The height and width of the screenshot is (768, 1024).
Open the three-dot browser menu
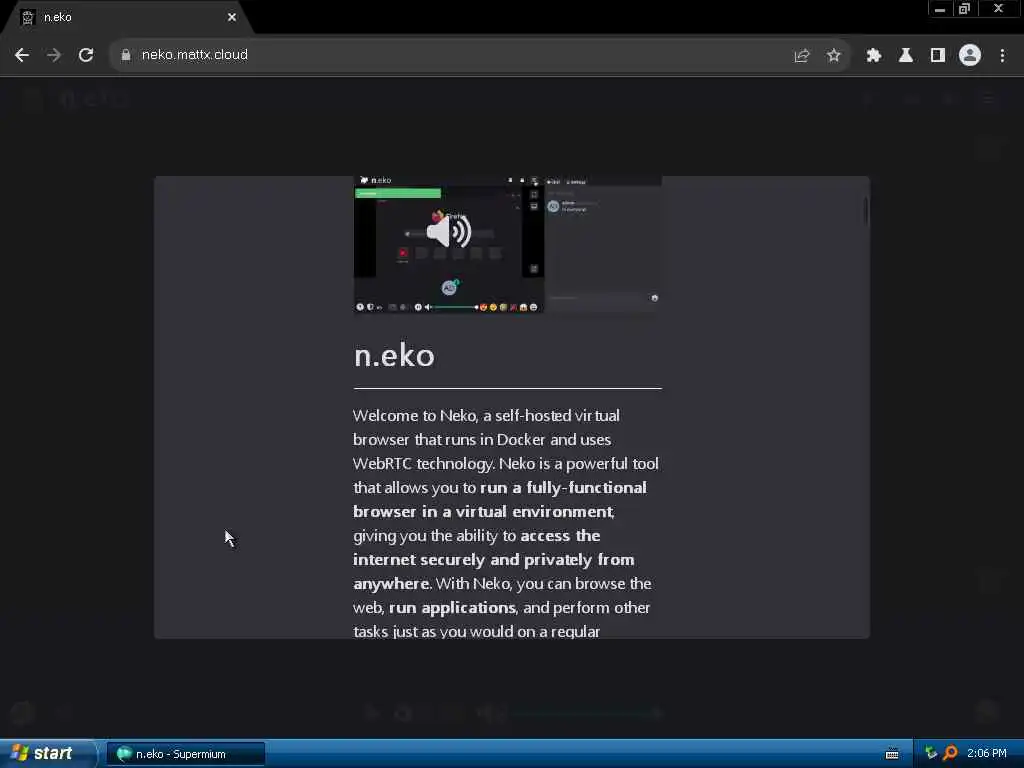[x=1002, y=56]
